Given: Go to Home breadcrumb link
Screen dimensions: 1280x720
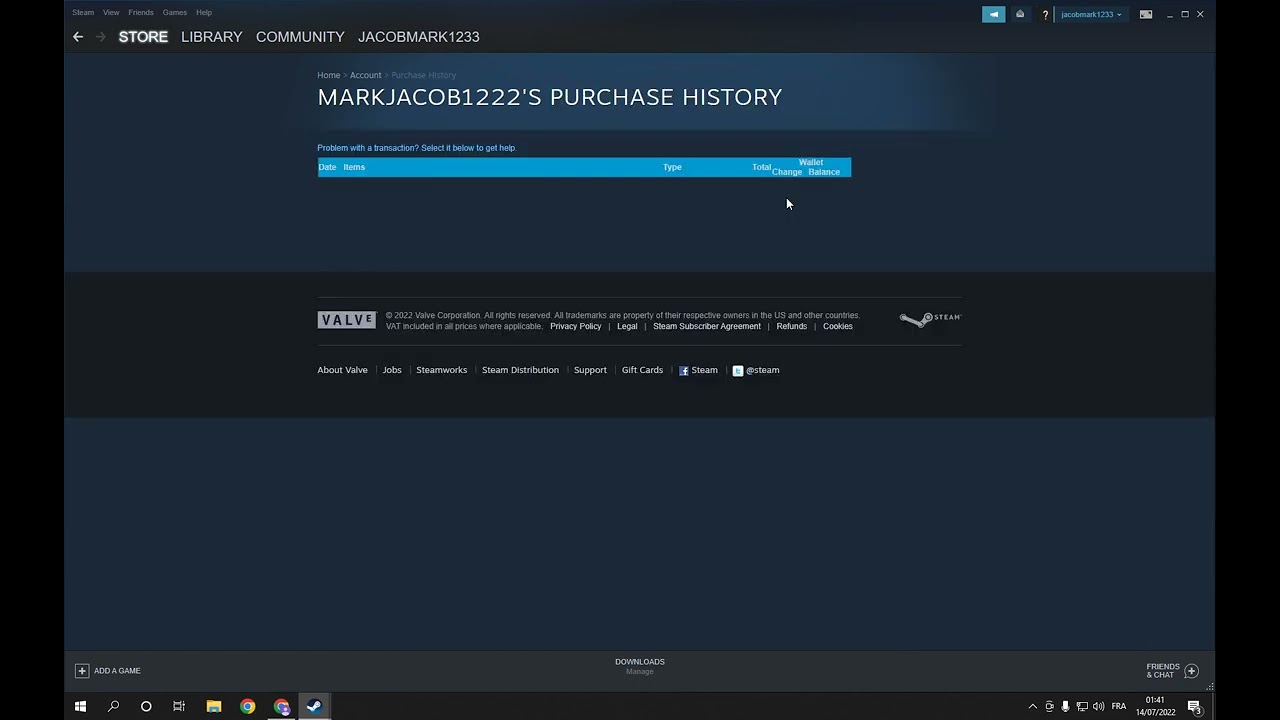Looking at the screenshot, I should click(328, 75).
